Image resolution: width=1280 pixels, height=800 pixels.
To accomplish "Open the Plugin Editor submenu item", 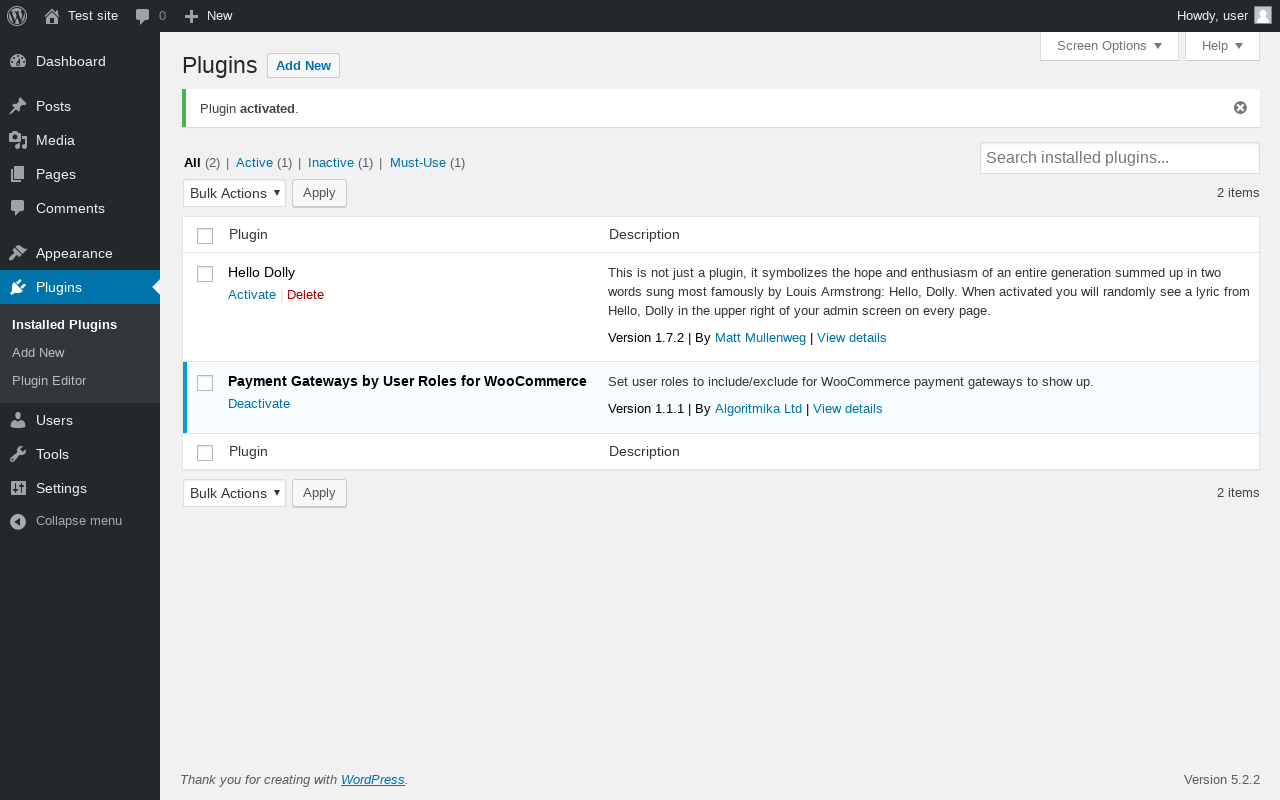I will [x=49, y=380].
